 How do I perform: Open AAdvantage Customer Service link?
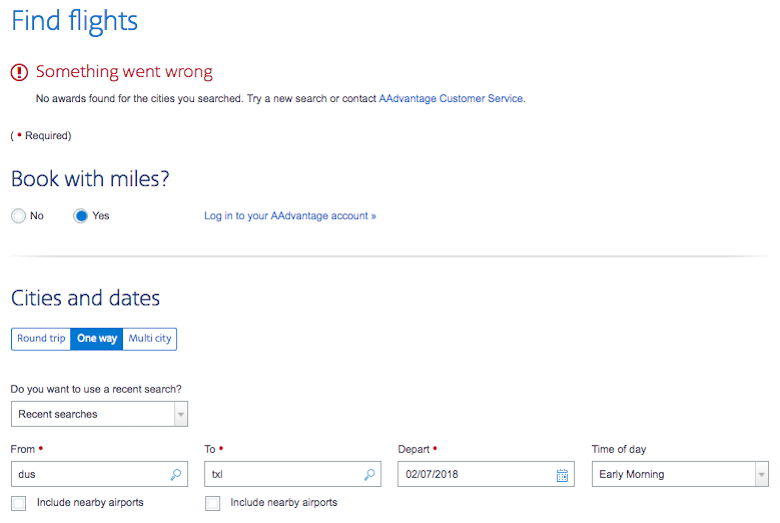[x=451, y=99]
